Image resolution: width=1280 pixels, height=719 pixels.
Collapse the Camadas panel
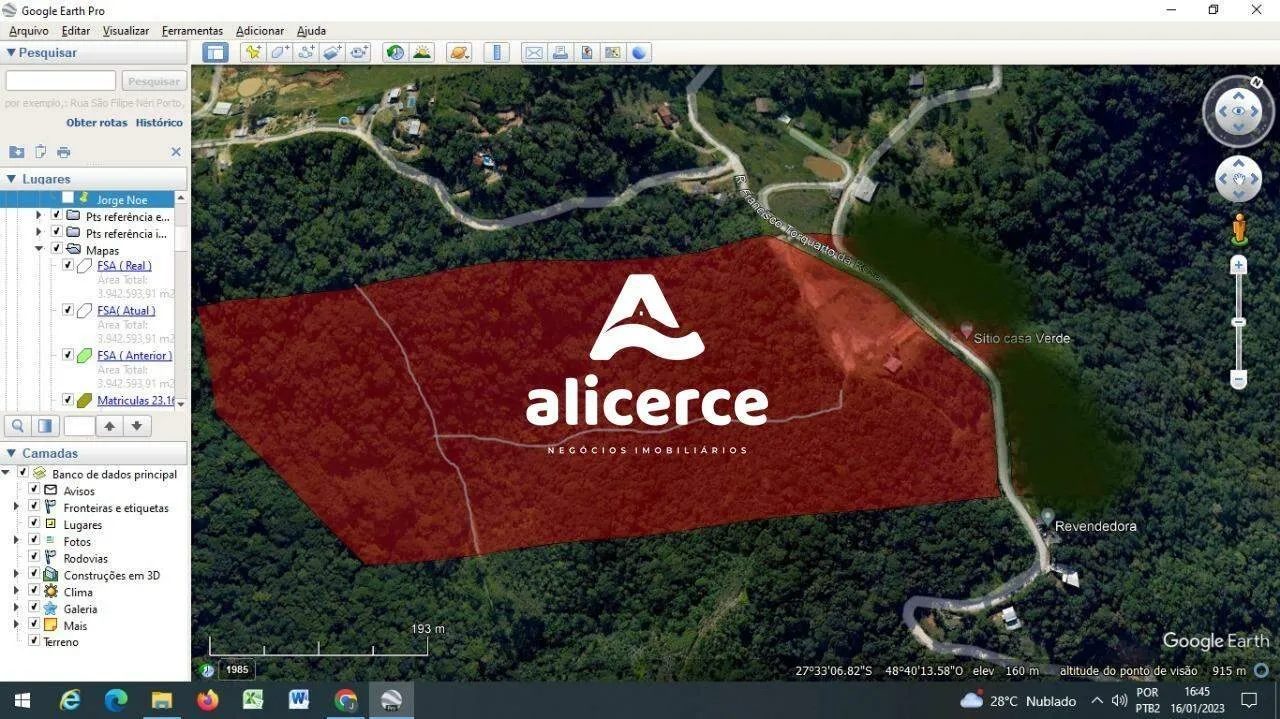tap(11, 453)
